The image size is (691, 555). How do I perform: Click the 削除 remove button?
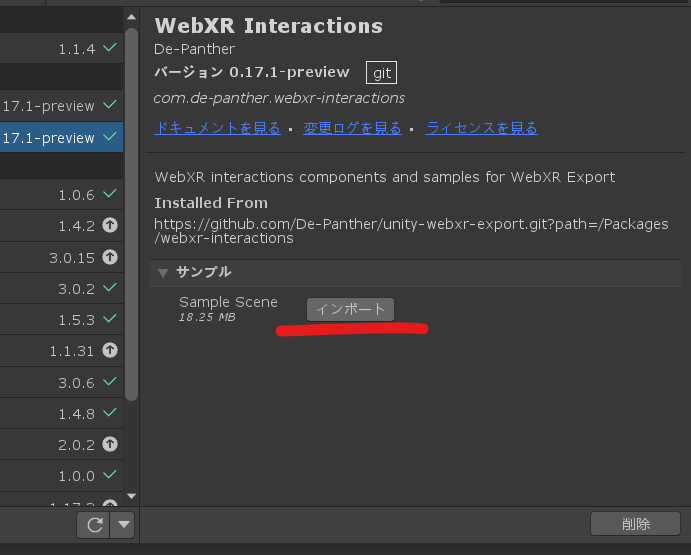(635, 524)
